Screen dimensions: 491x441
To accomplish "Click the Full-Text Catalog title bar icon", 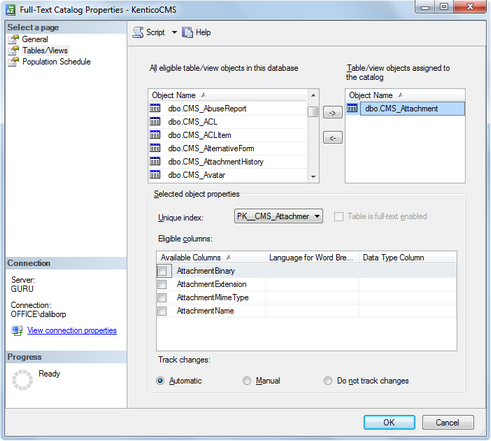I will 10,10.
